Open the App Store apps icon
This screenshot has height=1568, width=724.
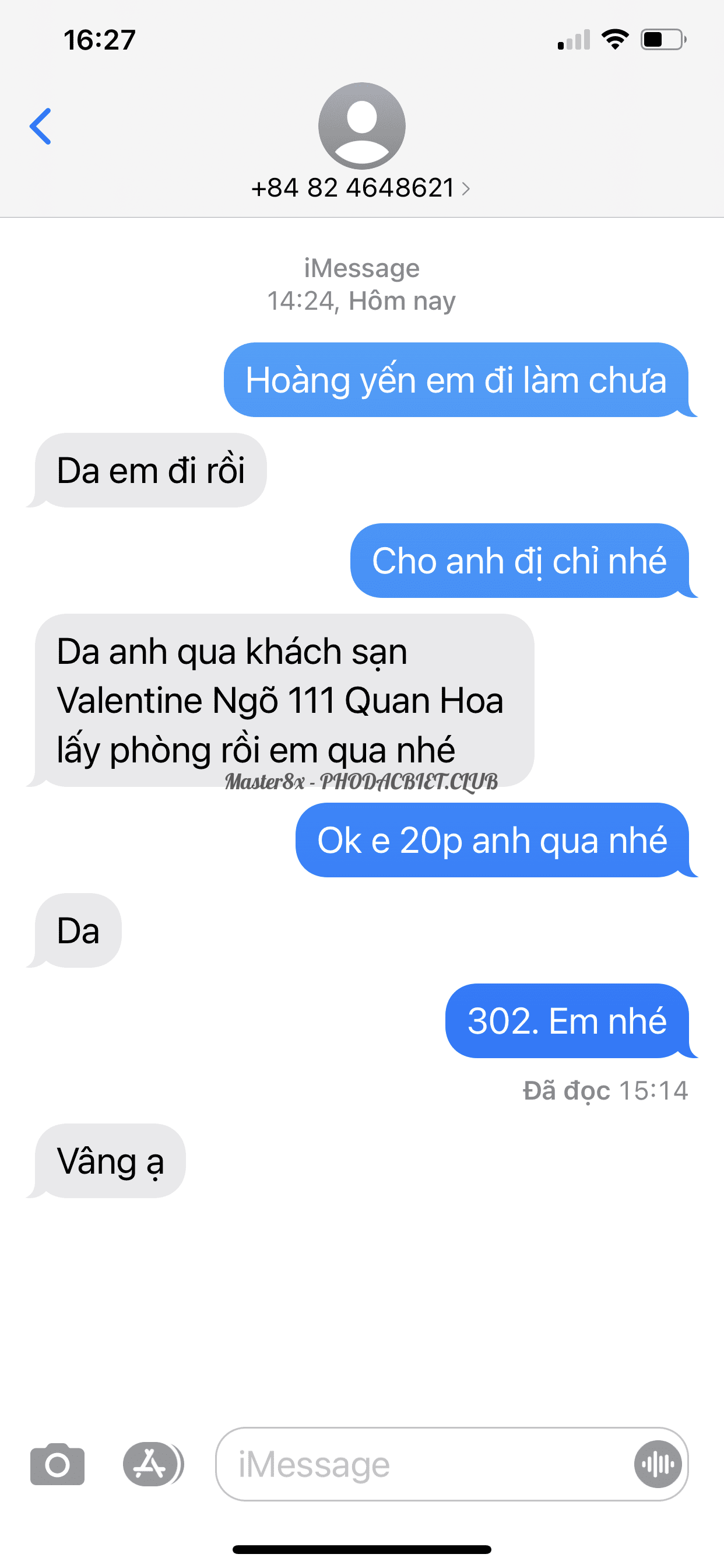[x=153, y=1464]
